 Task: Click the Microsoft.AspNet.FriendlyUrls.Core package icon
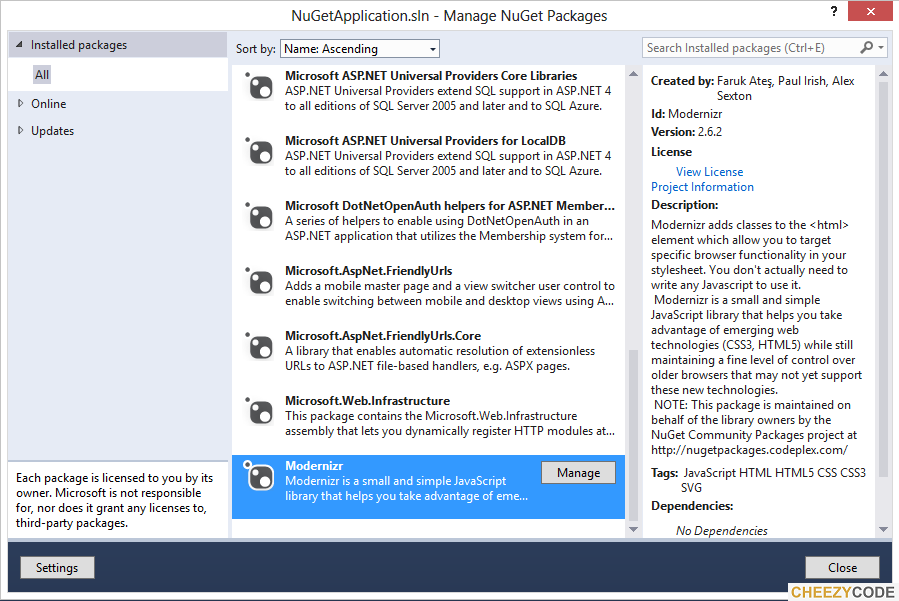pyautogui.click(x=260, y=346)
